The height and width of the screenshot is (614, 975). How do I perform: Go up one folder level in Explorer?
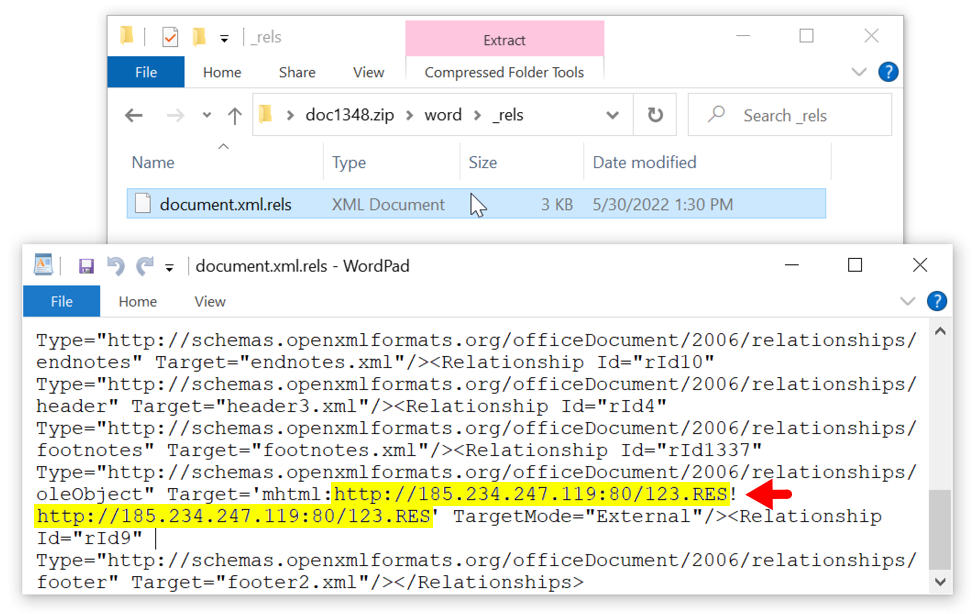234,115
